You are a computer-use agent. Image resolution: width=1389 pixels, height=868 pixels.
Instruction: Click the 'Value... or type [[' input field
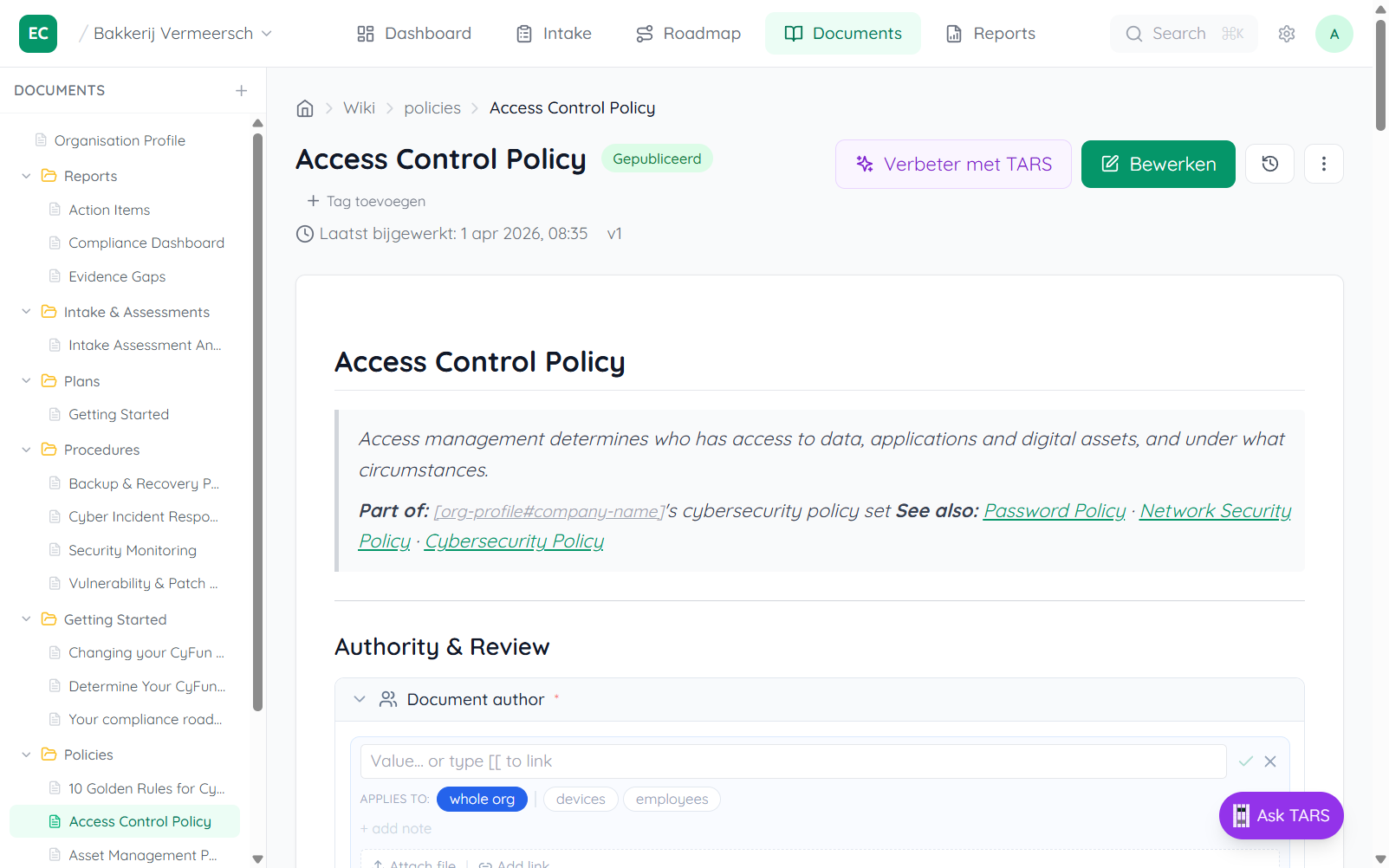[791, 761]
